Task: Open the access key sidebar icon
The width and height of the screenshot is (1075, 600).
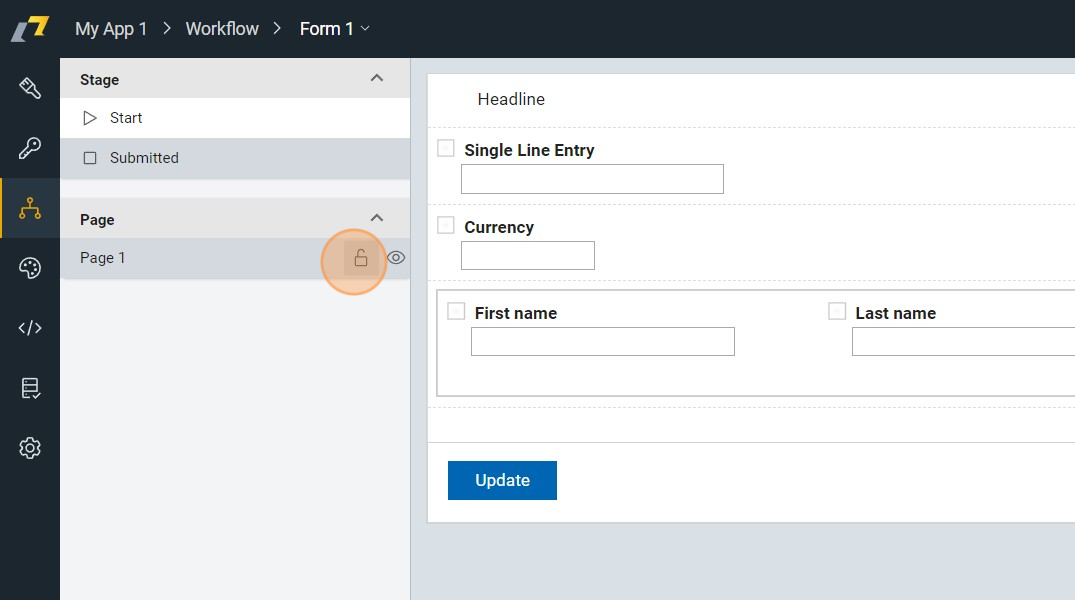Action: point(30,148)
